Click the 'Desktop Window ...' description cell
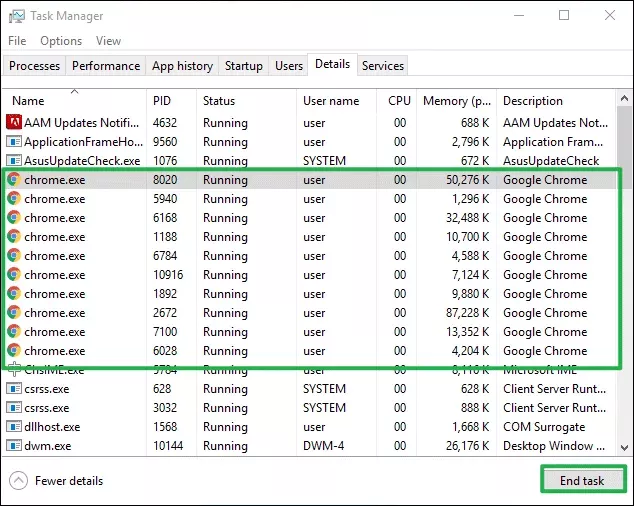Screen dimensions: 634x506 coord(554,446)
